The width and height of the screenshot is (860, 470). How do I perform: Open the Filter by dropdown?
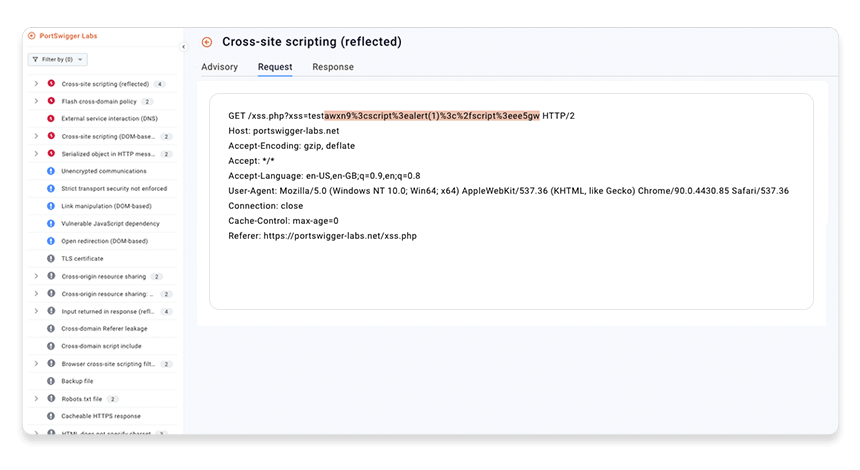[57, 60]
